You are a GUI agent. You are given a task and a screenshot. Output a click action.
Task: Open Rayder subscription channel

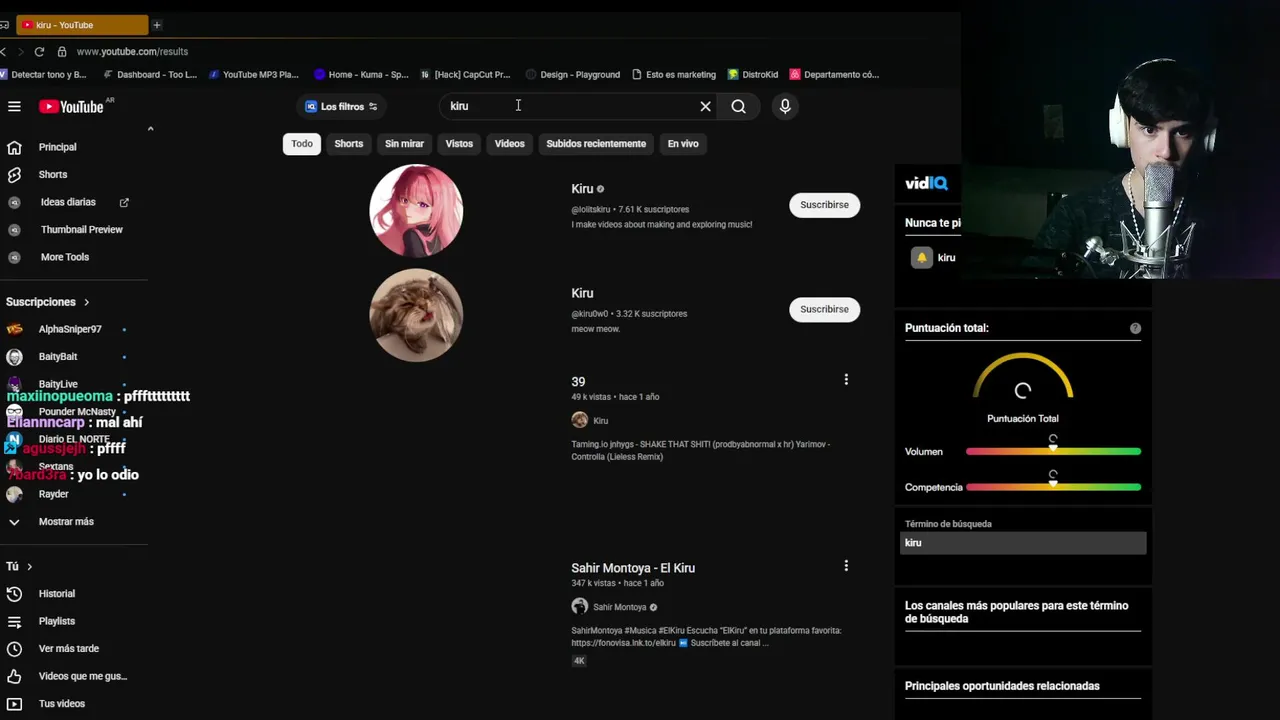pos(54,494)
